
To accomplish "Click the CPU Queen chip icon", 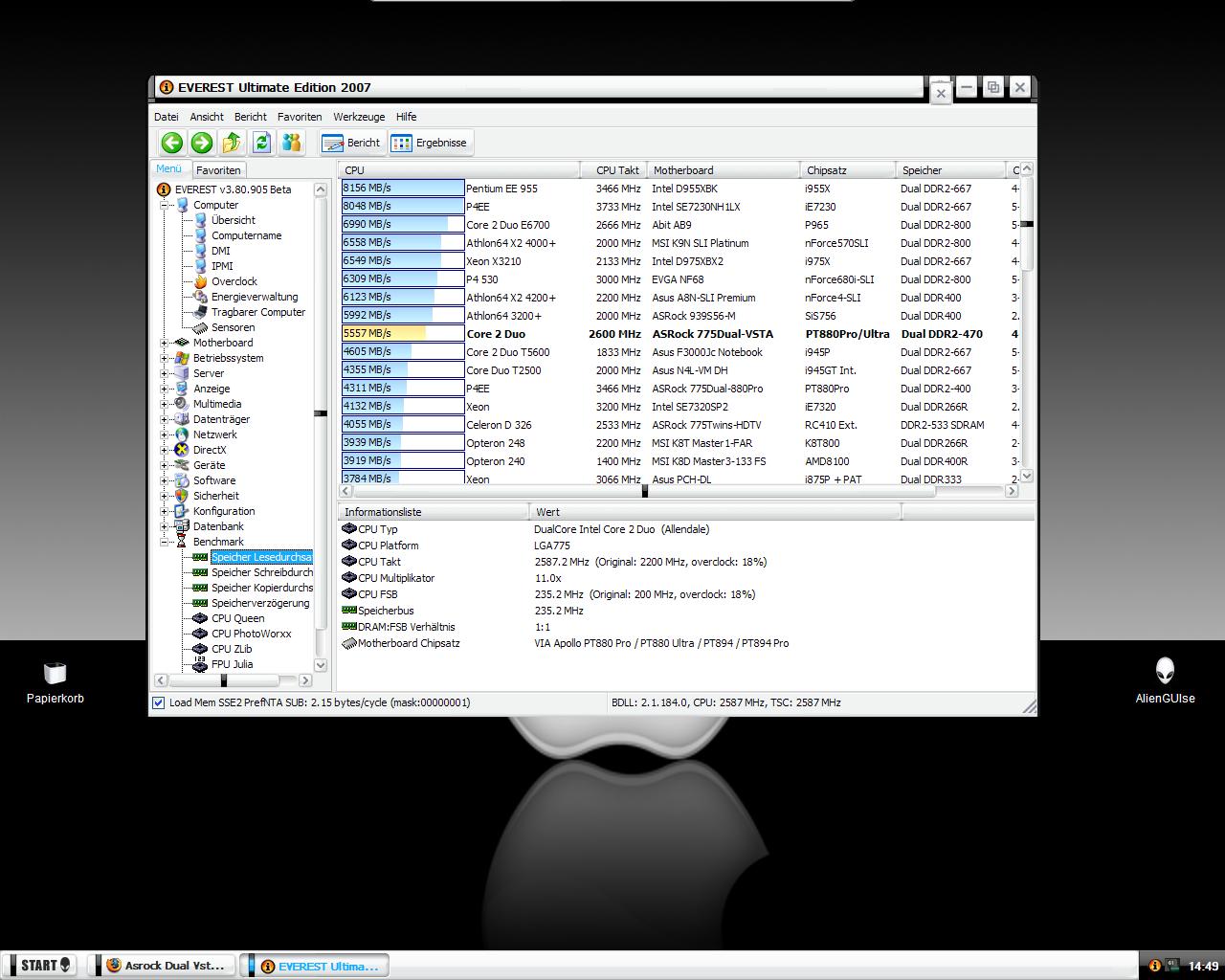I will tap(200, 618).
